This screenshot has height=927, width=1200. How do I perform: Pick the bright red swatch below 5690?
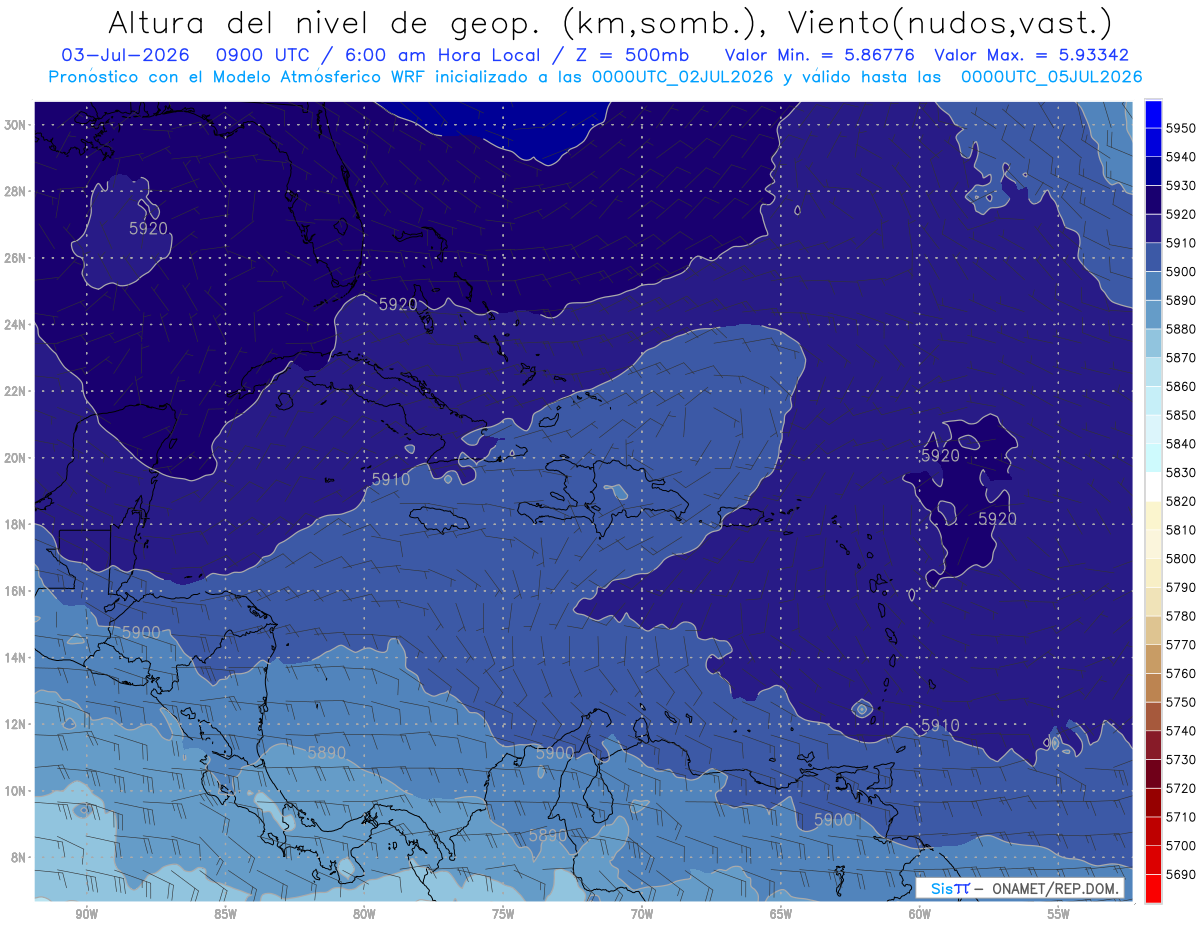[x=1153, y=888]
